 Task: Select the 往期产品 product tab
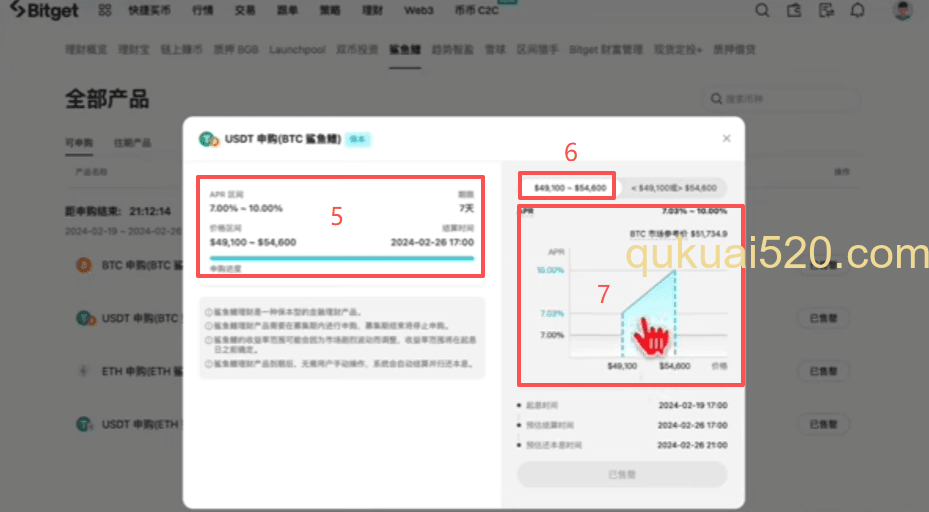tap(132, 143)
